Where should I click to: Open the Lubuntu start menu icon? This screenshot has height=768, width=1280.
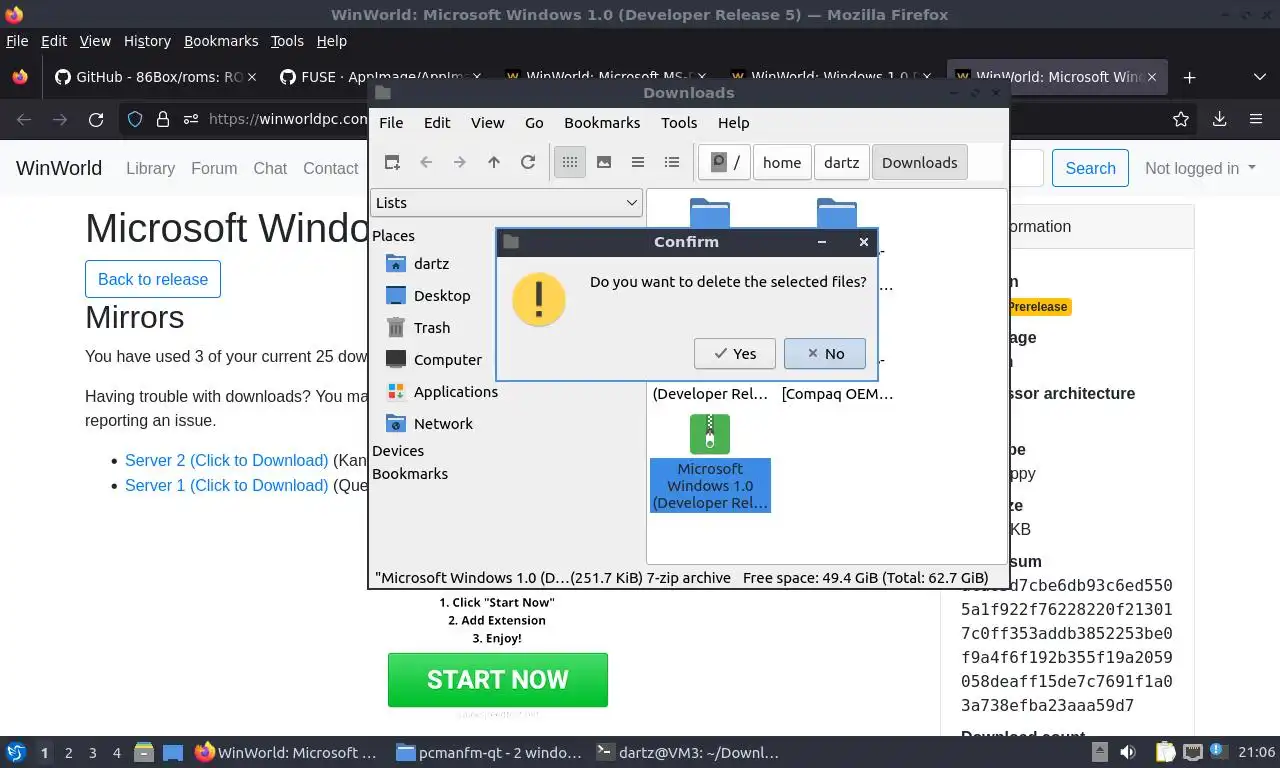pos(16,752)
